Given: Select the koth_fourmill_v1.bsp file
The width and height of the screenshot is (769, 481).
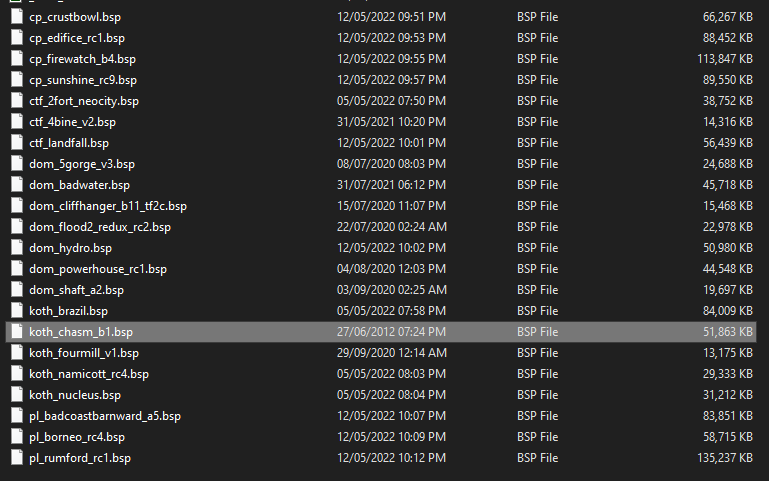Looking at the screenshot, I should 84,353.
